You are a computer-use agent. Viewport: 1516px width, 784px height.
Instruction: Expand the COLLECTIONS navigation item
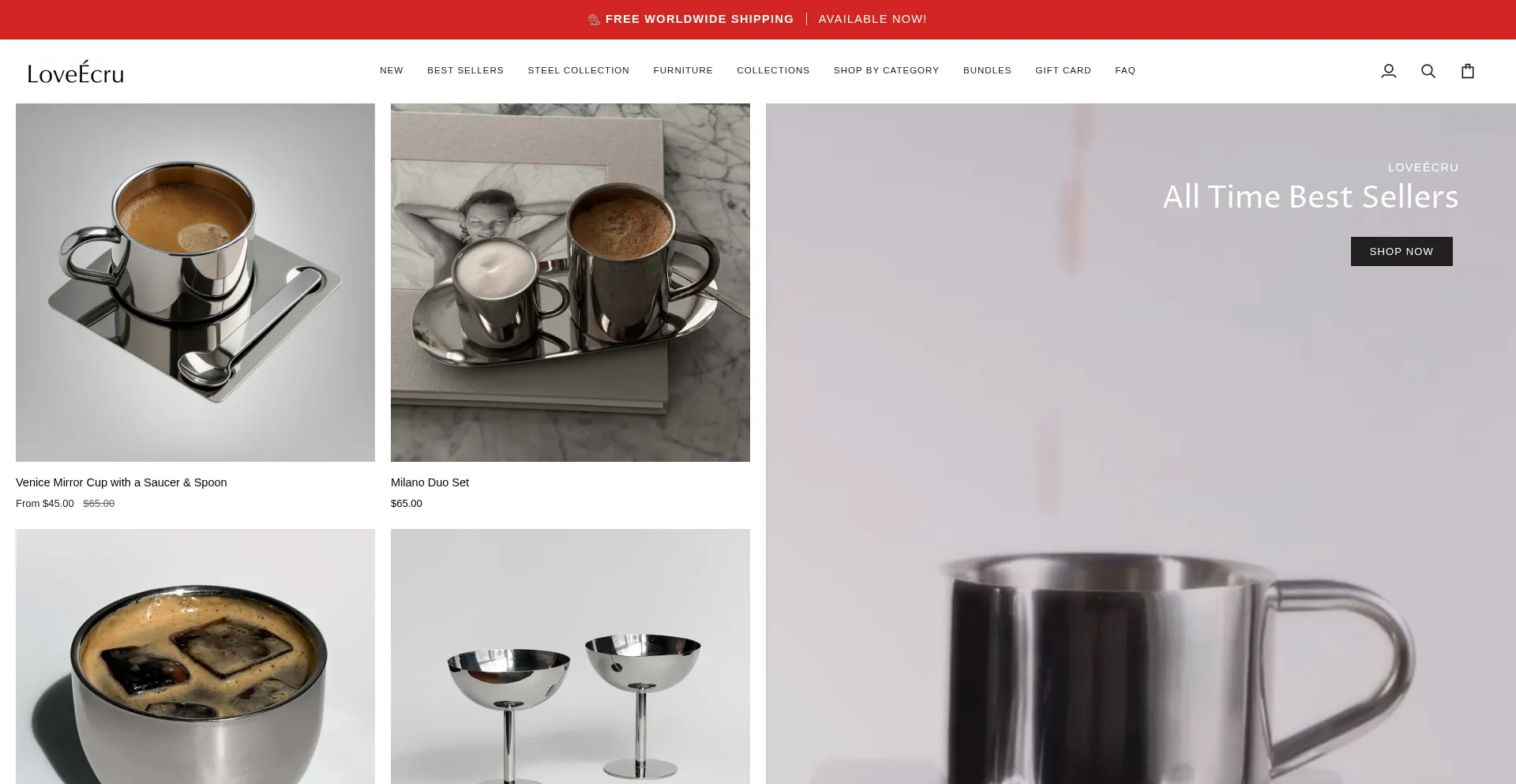[773, 70]
